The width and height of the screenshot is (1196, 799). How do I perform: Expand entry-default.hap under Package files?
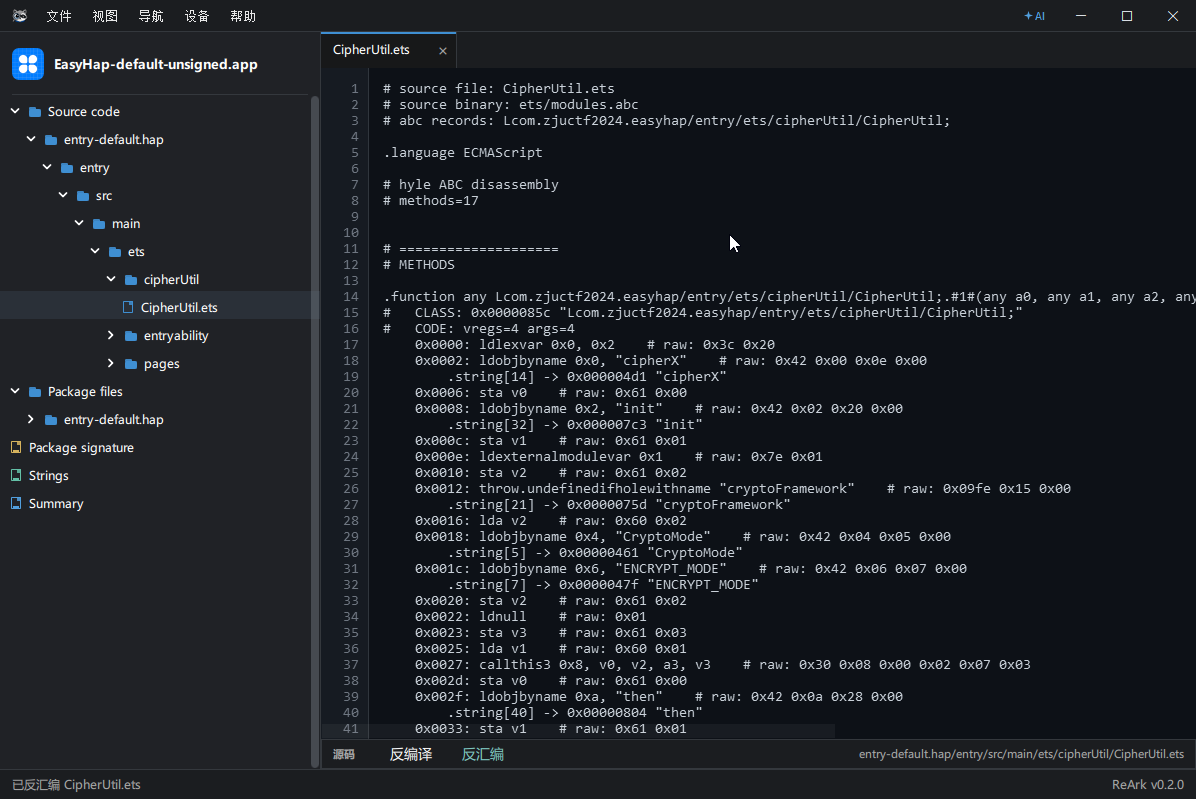click(x=31, y=419)
